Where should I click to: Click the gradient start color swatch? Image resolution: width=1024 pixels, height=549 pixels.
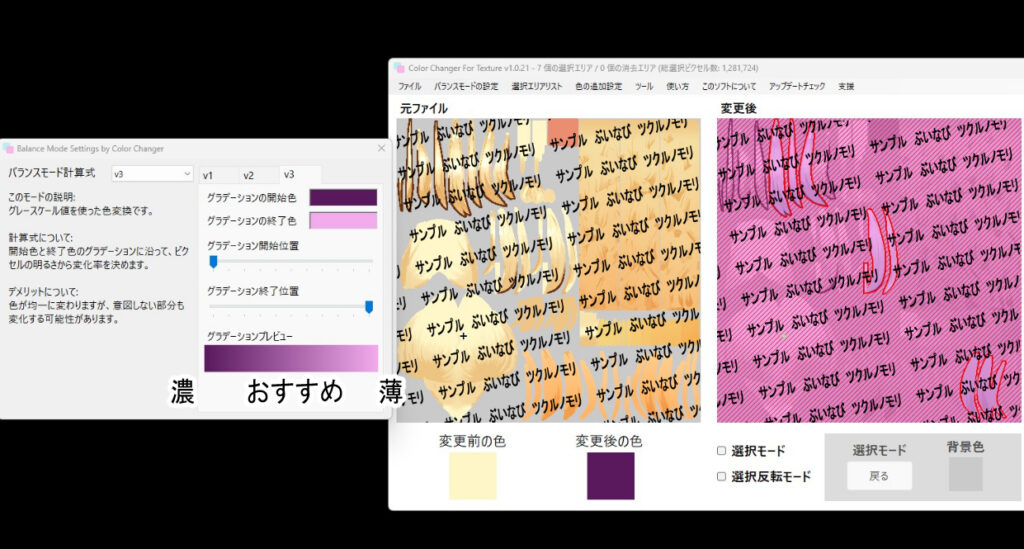pos(343,198)
